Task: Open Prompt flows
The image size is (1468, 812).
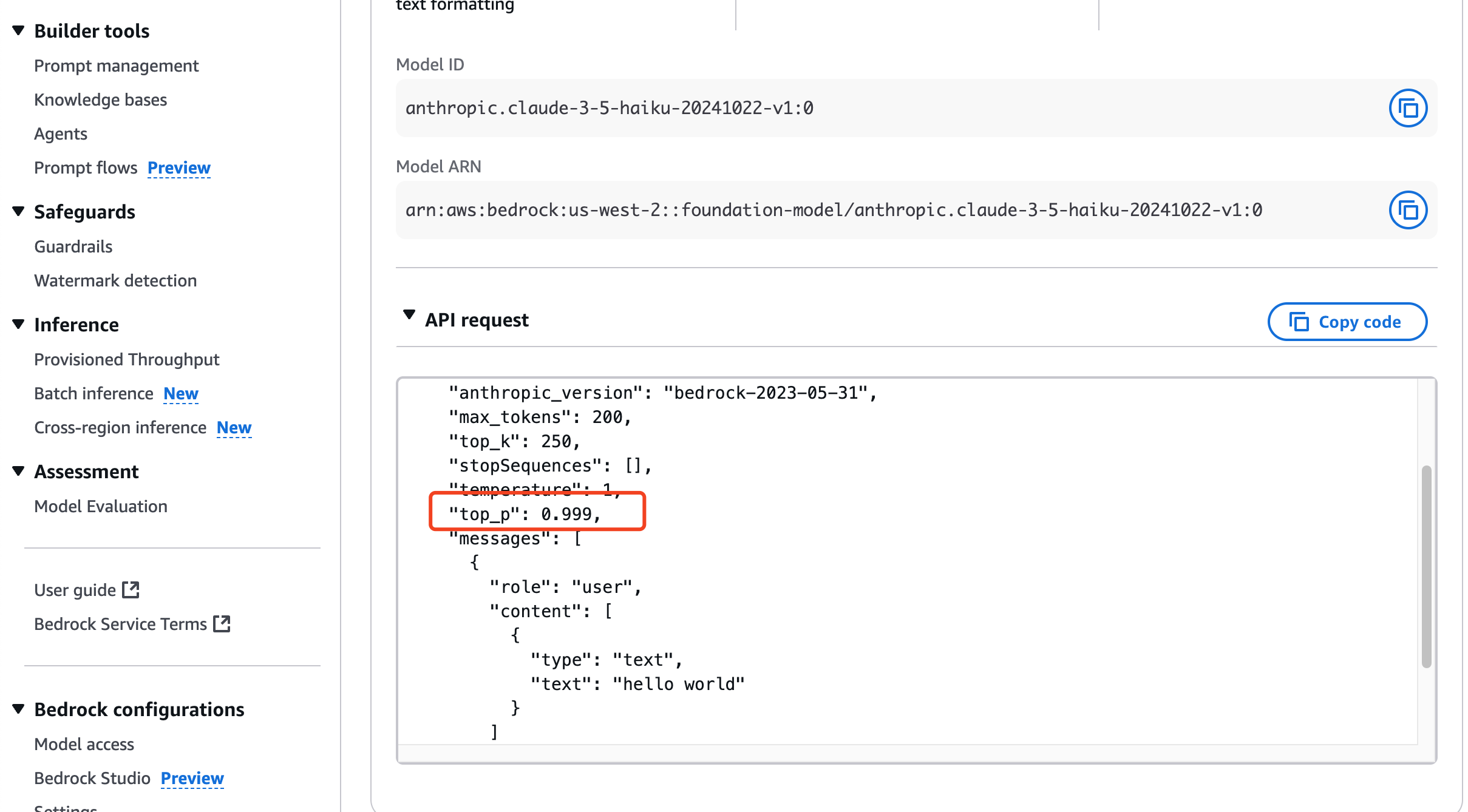Action: (86, 167)
